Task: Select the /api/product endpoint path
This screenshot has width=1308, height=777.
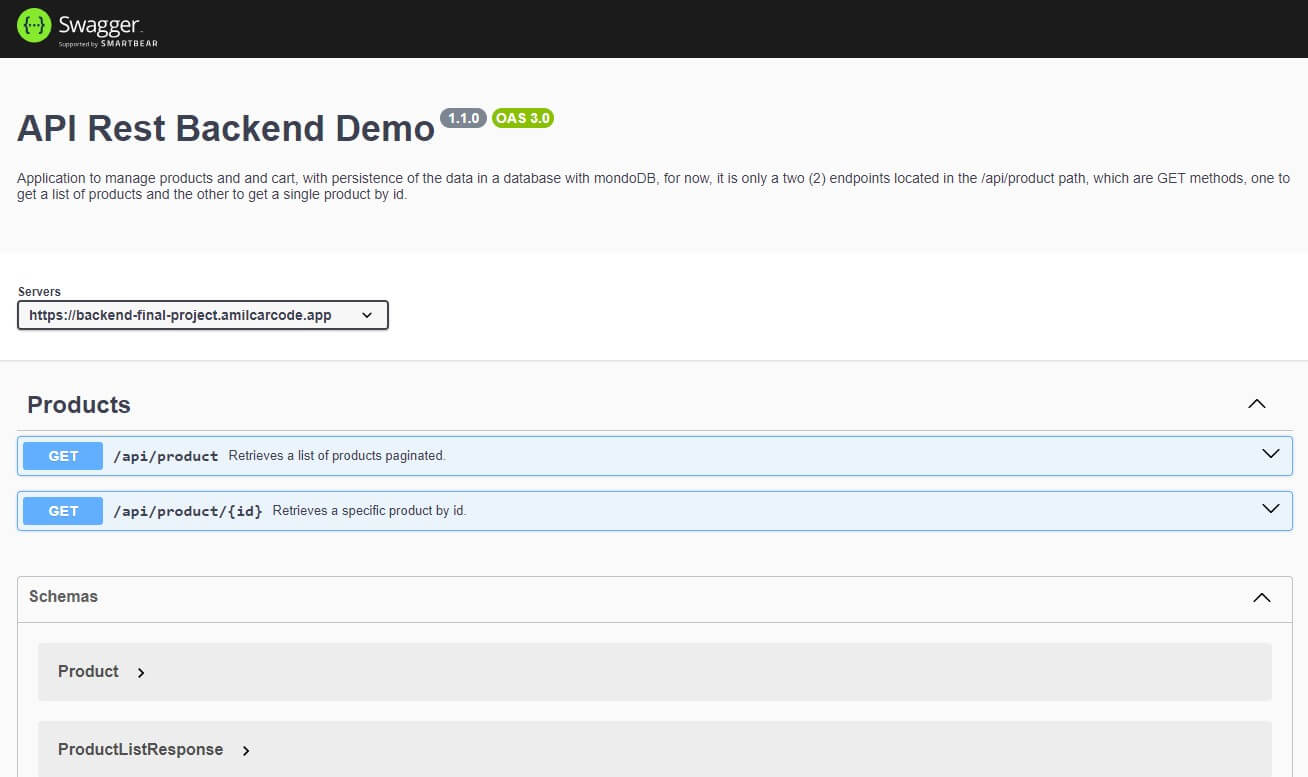Action: tap(165, 456)
